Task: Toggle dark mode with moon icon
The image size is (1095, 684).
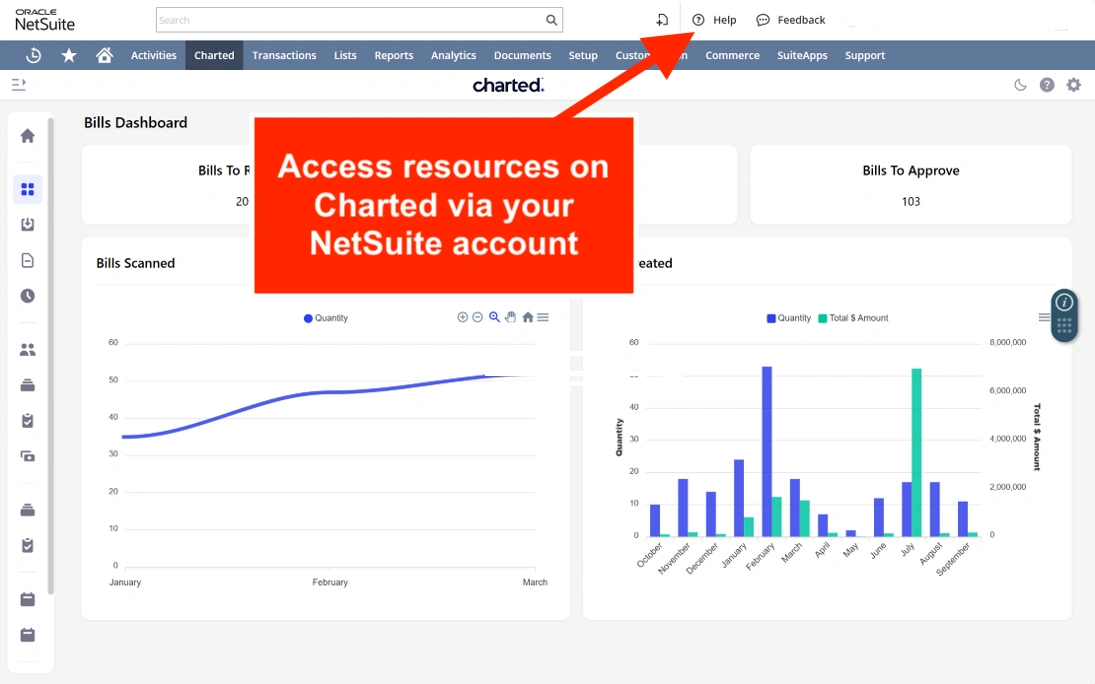Action: coord(1020,85)
